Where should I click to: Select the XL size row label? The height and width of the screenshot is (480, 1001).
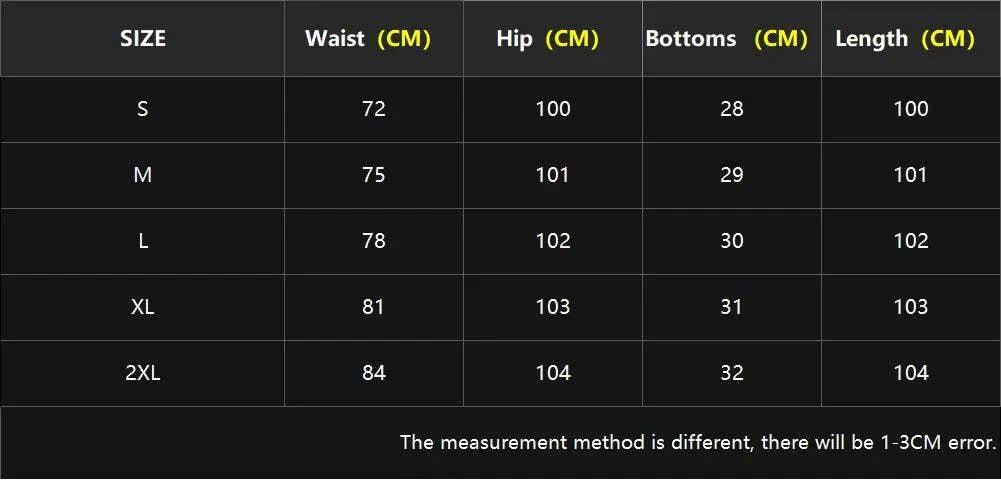143,307
